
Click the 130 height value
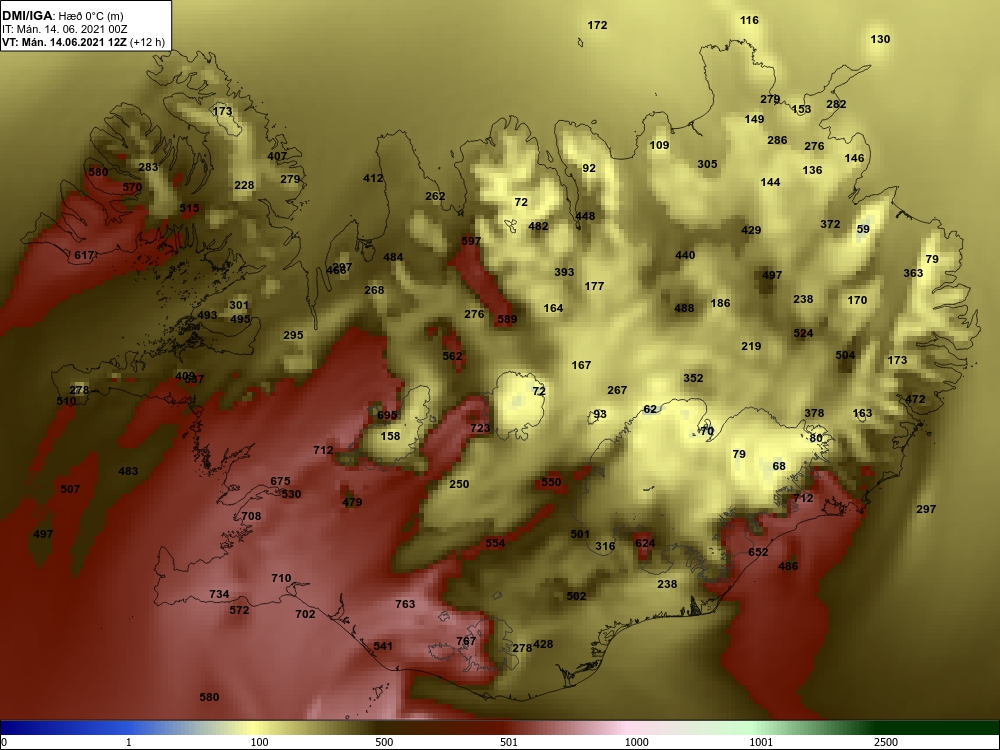[x=880, y=40]
